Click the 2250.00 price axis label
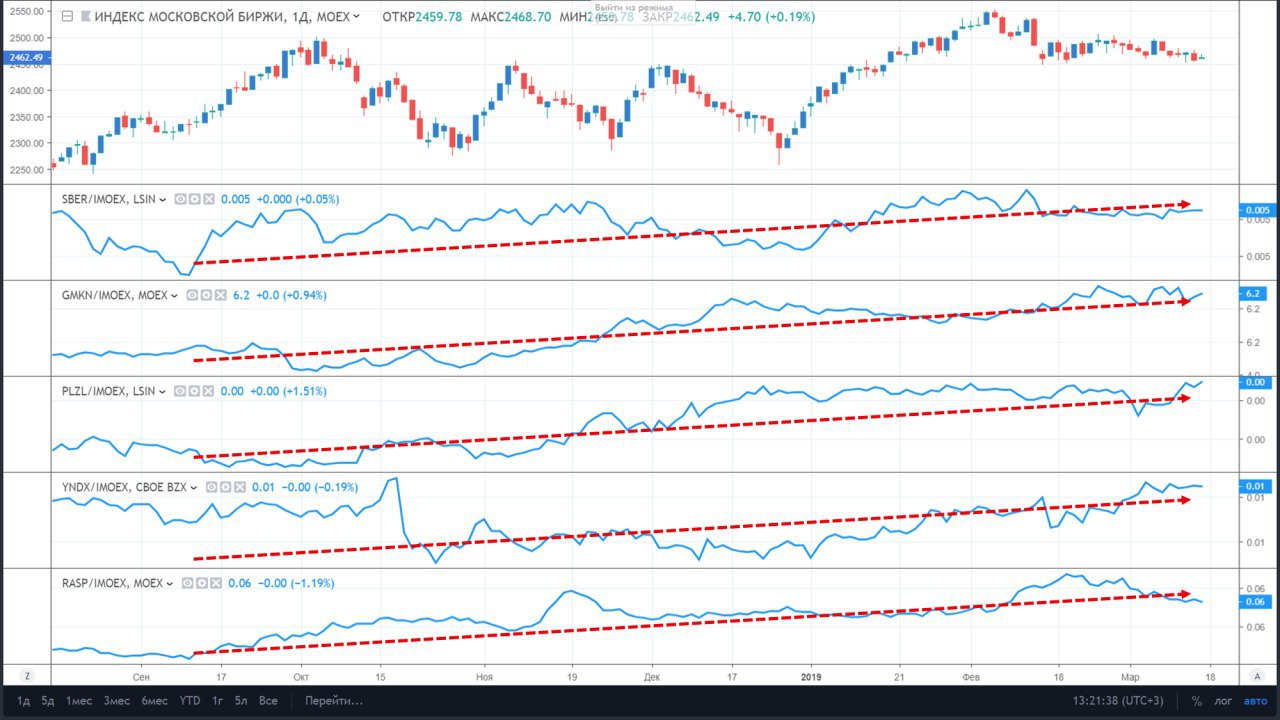This screenshot has height=720, width=1280. 26,169
